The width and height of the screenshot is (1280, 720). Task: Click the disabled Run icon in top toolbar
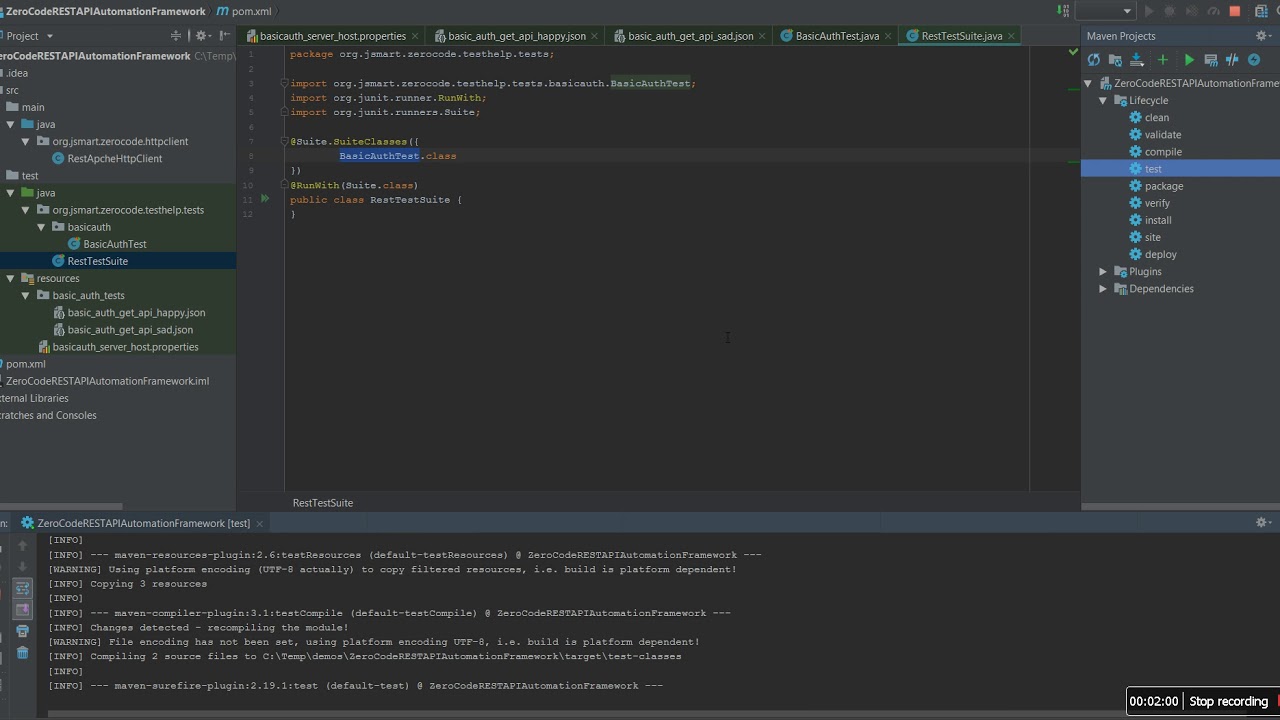click(1148, 11)
